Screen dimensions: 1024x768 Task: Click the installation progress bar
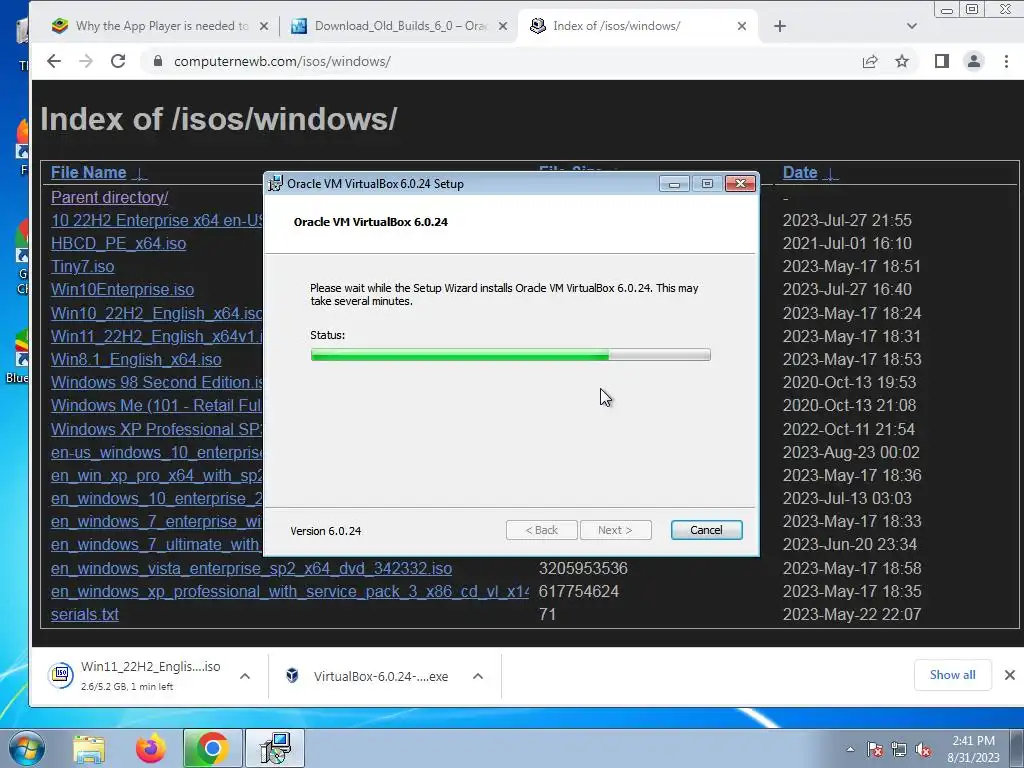click(x=511, y=355)
